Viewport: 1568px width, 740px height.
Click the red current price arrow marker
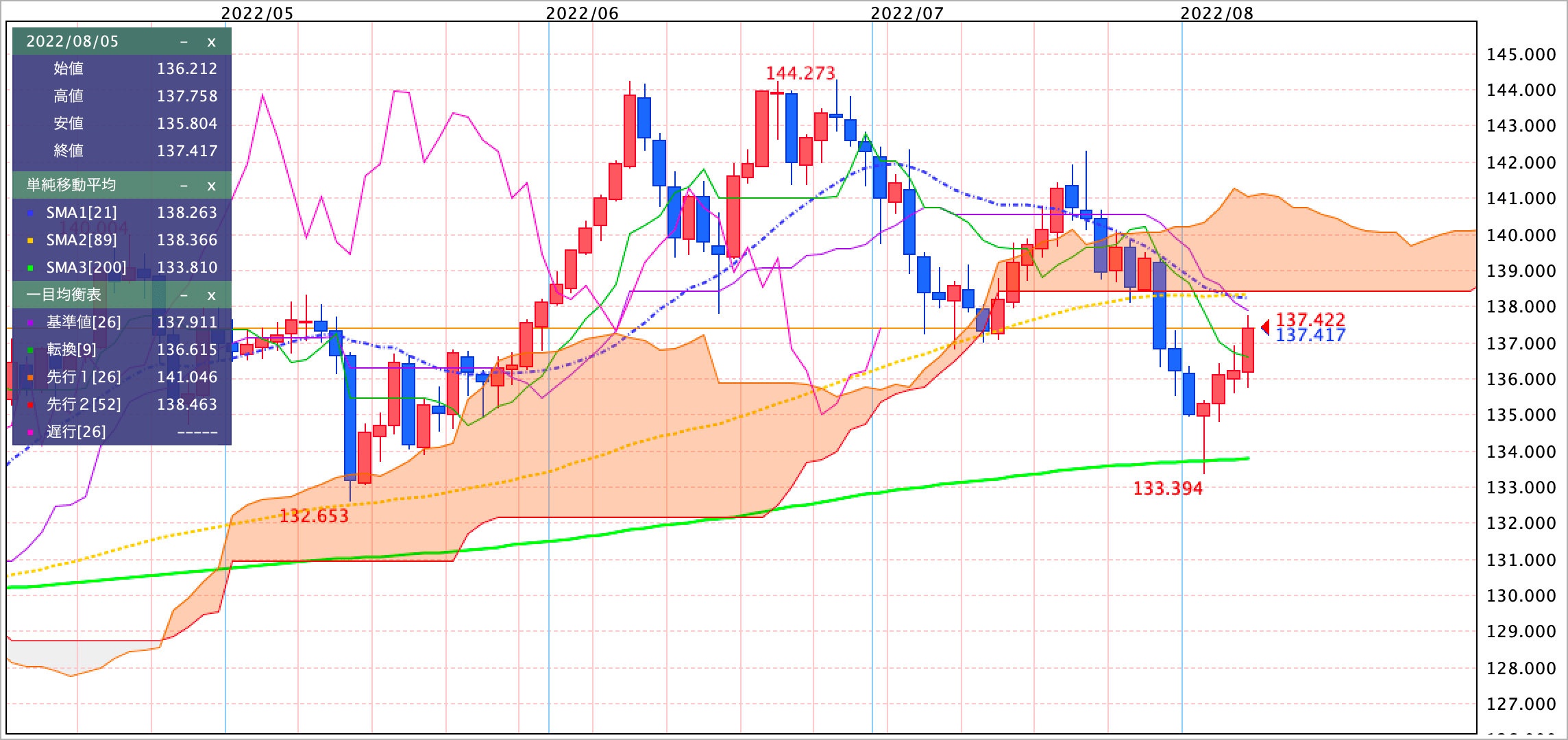(1265, 328)
